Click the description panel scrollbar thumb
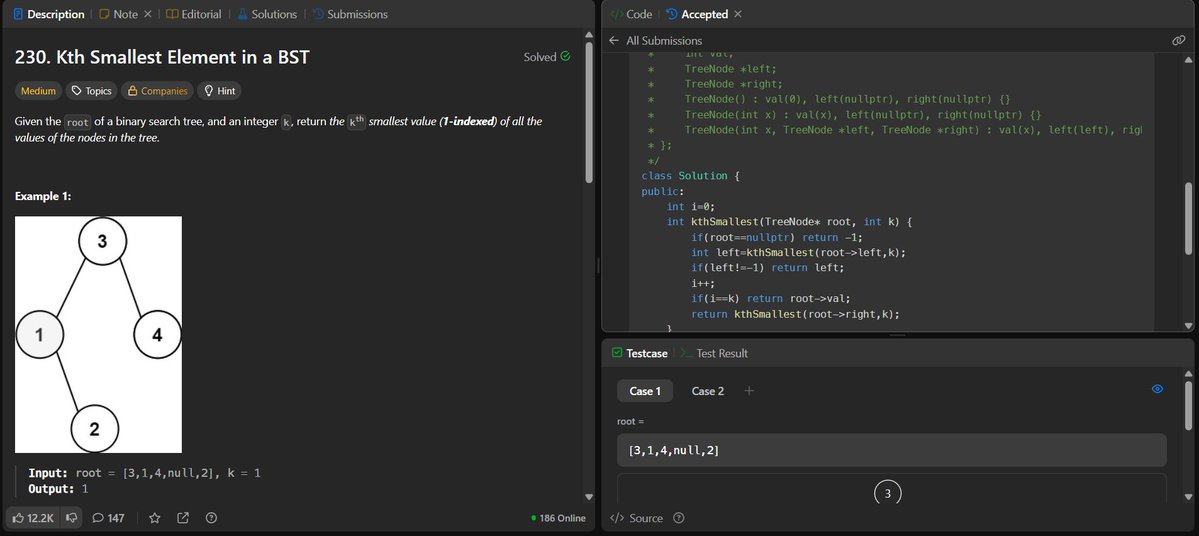 589,112
